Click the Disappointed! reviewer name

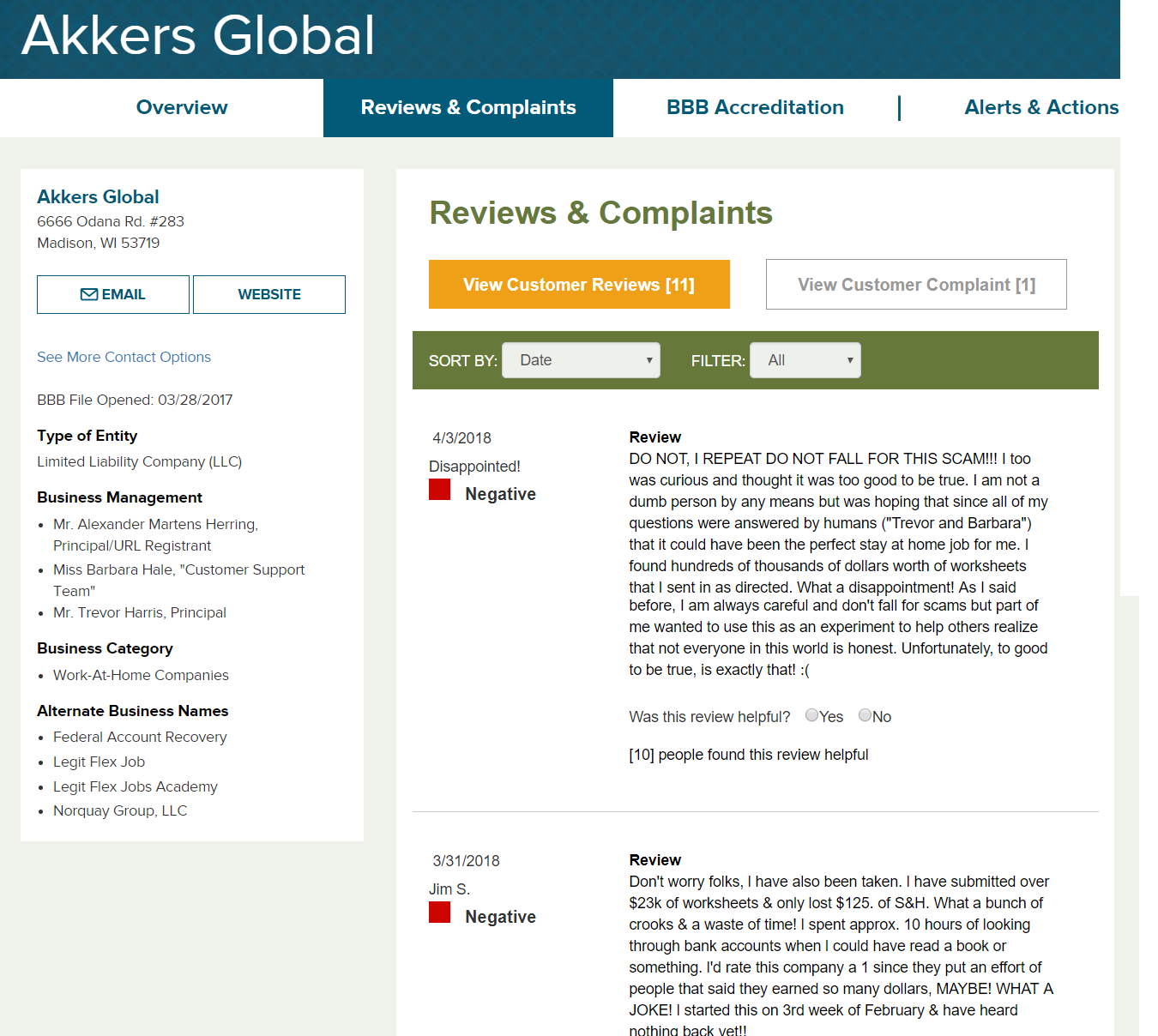[474, 467]
